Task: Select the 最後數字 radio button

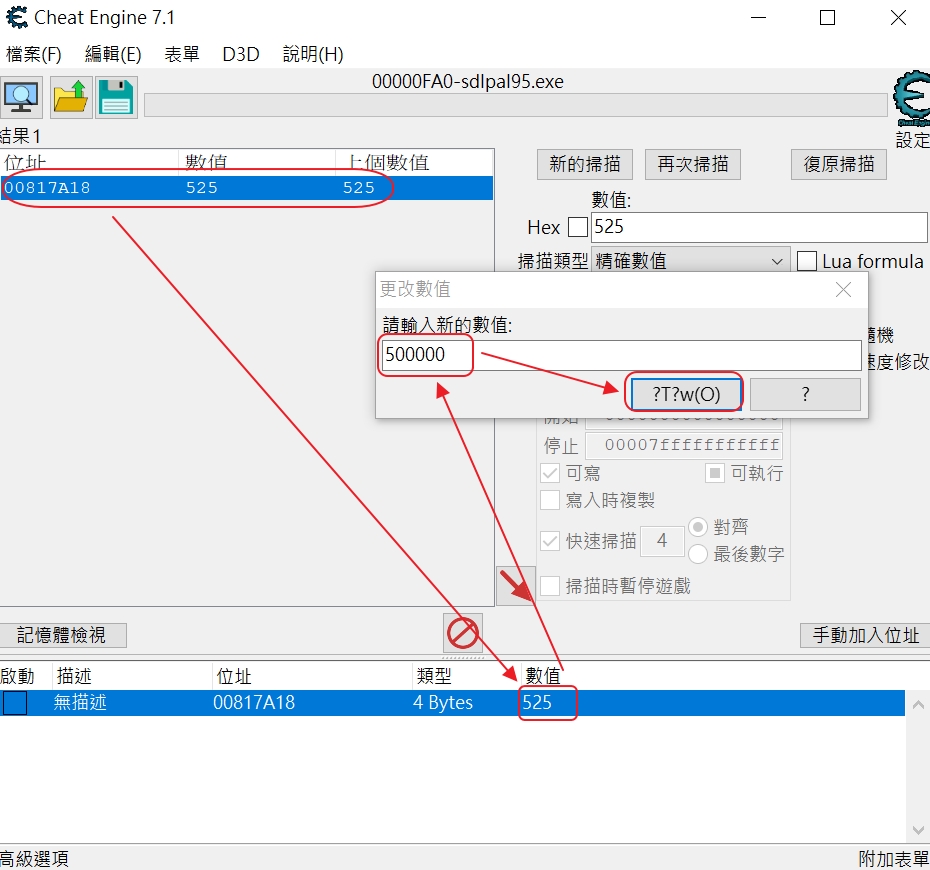Action: (698, 554)
